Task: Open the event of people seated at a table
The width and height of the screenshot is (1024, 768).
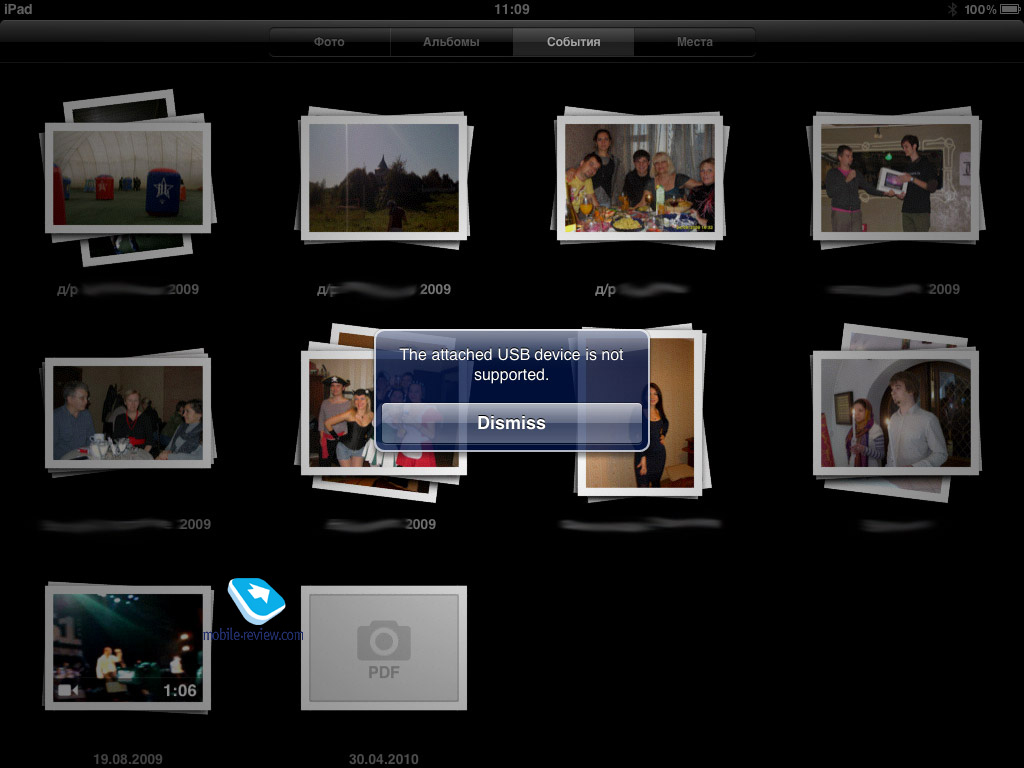Action: 127,412
